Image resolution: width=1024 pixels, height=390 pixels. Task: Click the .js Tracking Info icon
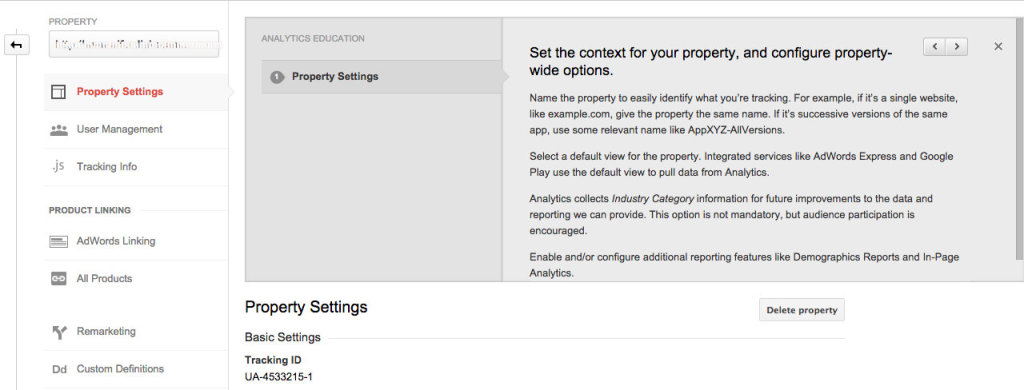[x=57, y=166]
